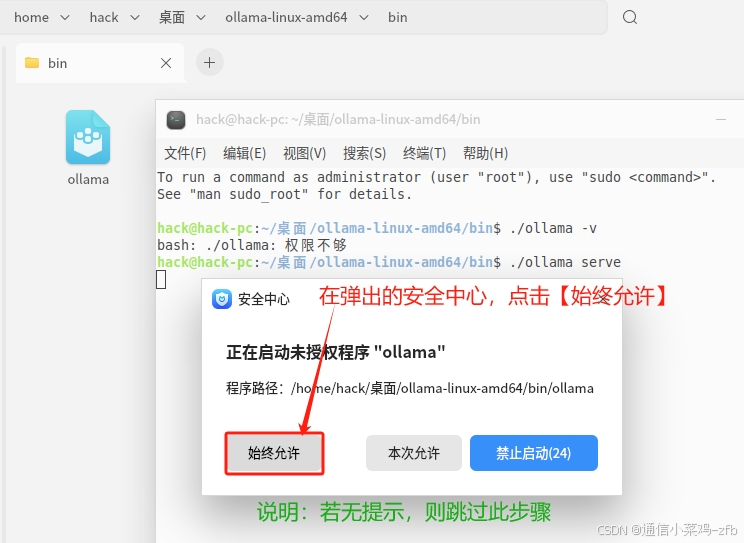Click the 安全中心 dialog title
This screenshot has width=744, height=543.
[x=263, y=299]
